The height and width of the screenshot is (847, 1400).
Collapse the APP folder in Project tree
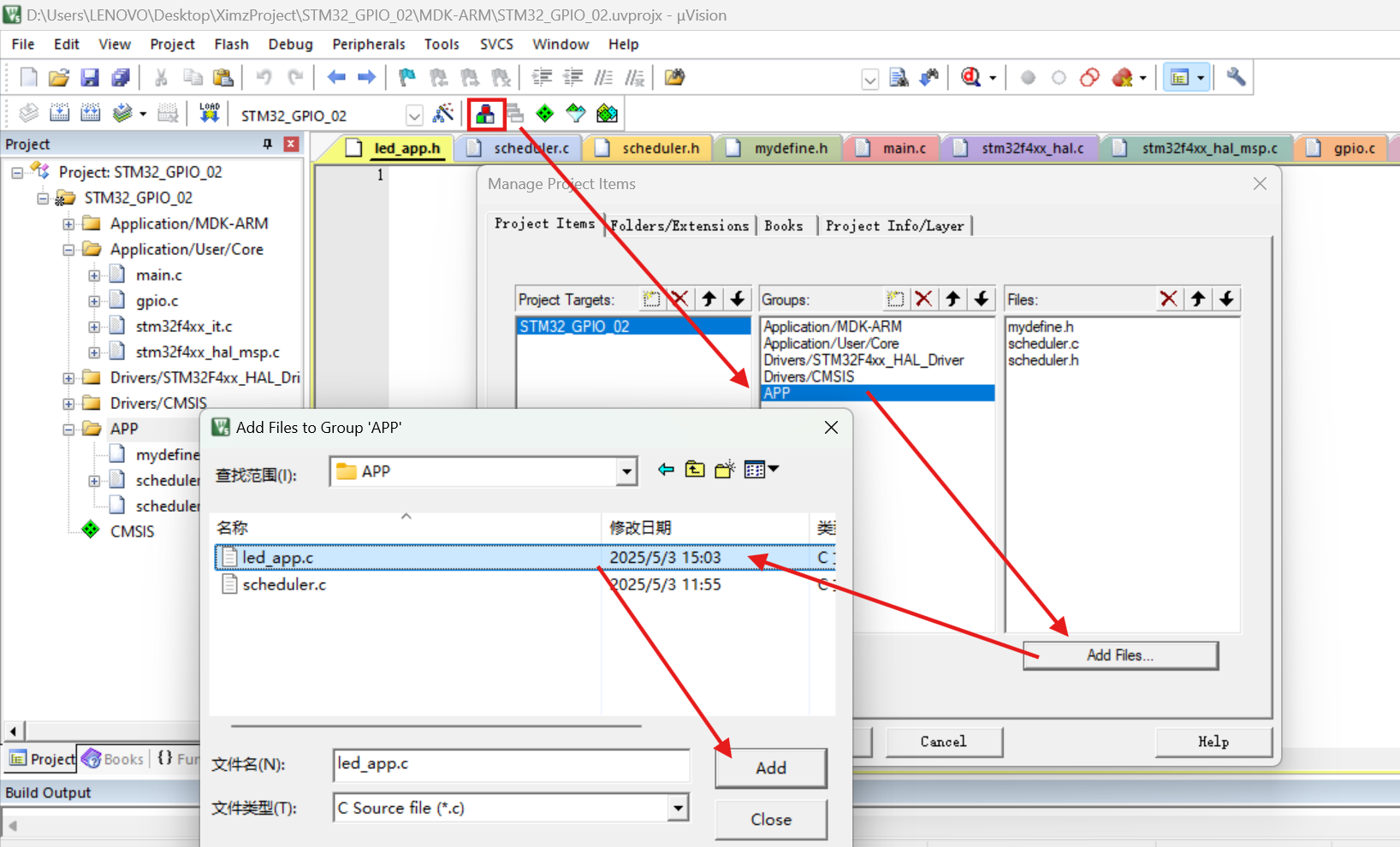point(68,429)
